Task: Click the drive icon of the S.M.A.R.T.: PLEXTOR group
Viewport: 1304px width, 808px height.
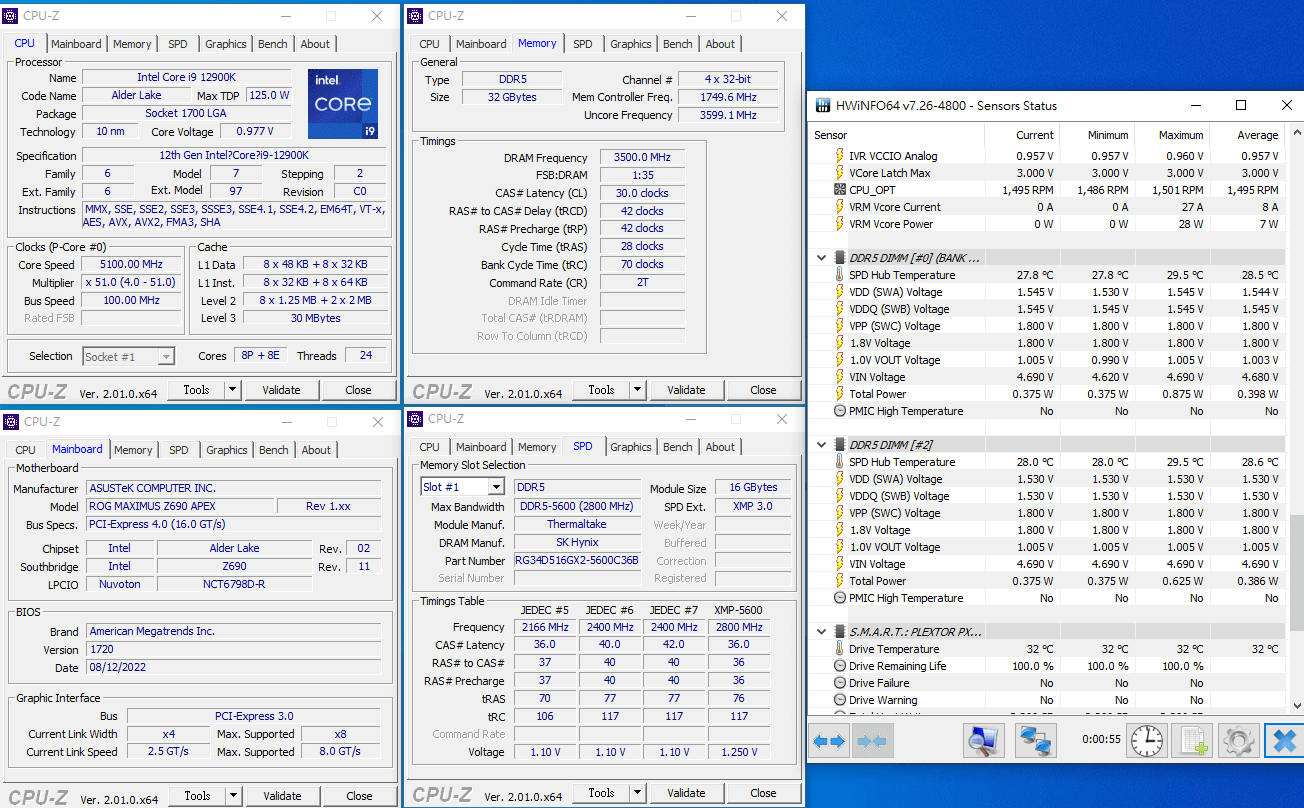Action: (840, 632)
